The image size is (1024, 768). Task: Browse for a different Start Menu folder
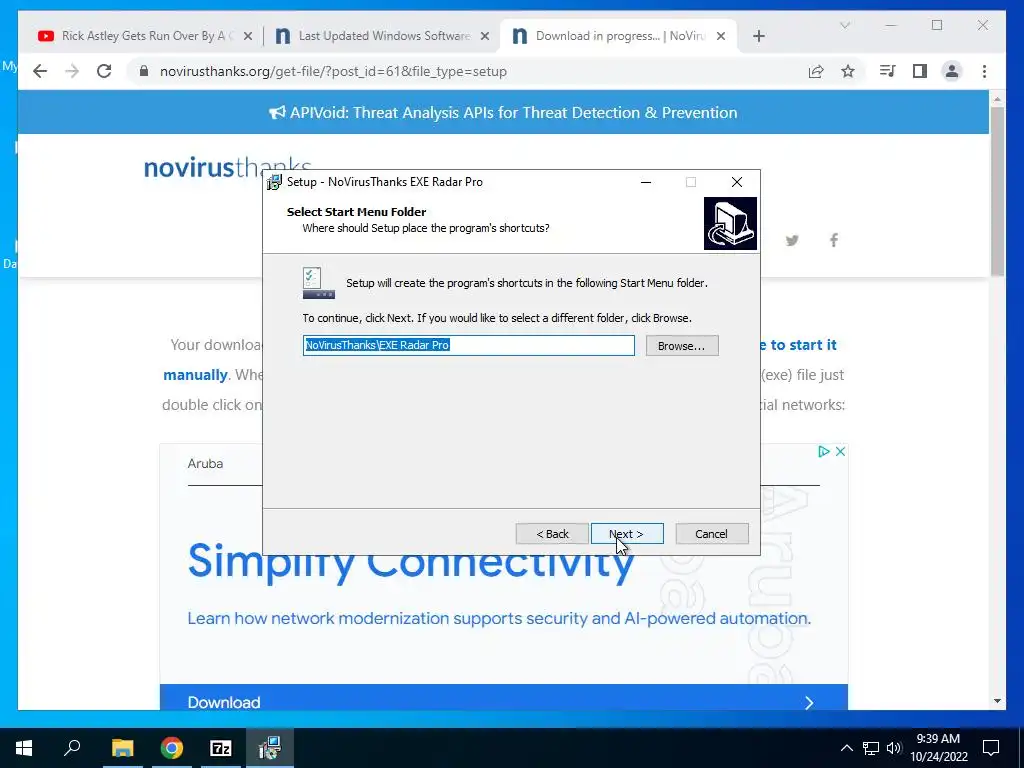[x=682, y=345]
